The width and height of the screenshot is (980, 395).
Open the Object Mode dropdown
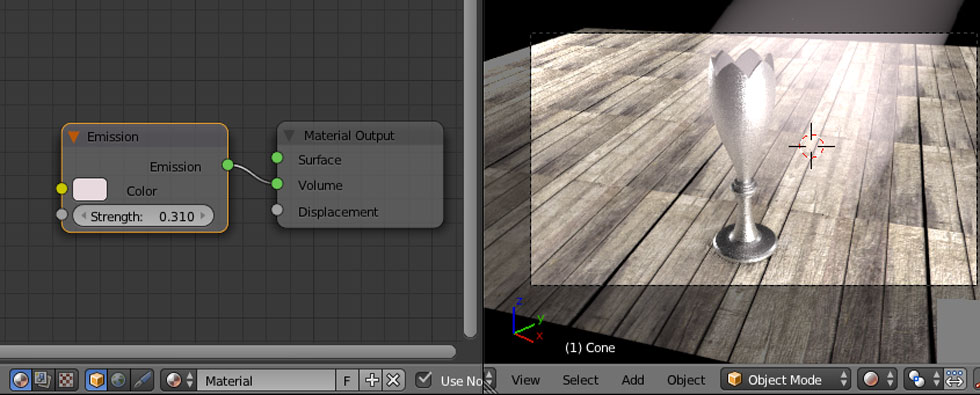[786, 379]
